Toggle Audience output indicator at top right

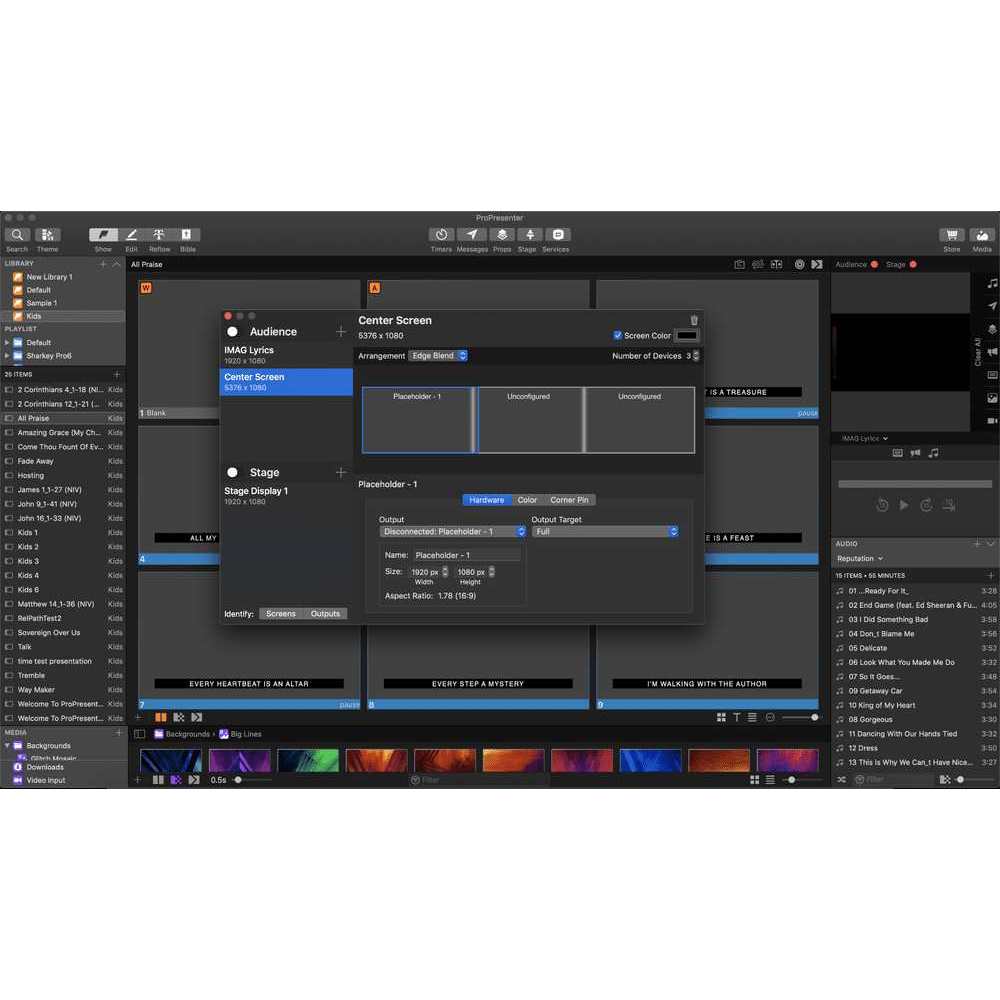[874, 265]
